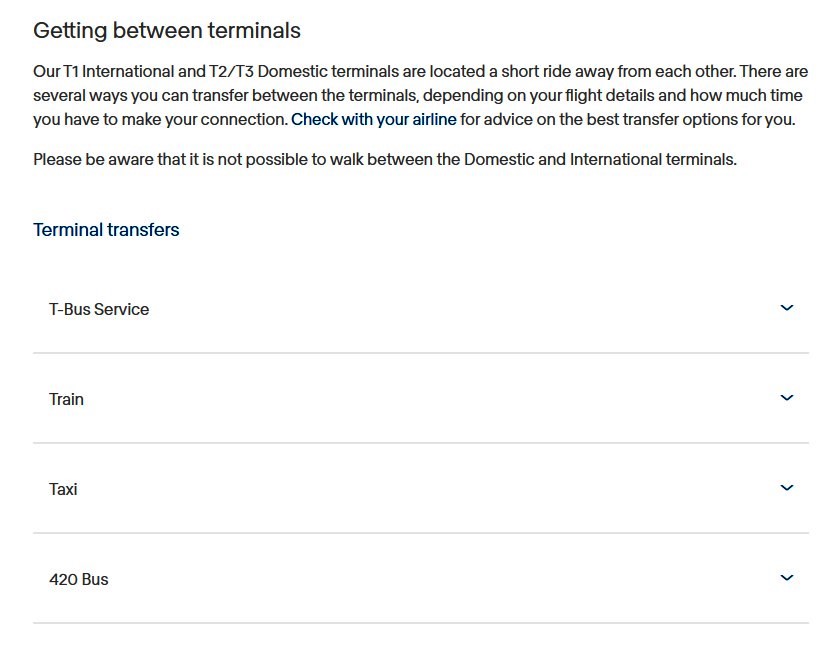Screen dimensions: 838x651
Task: Click the divider line beneath 420 Bus
Action: pyautogui.click(x=421, y=623)
